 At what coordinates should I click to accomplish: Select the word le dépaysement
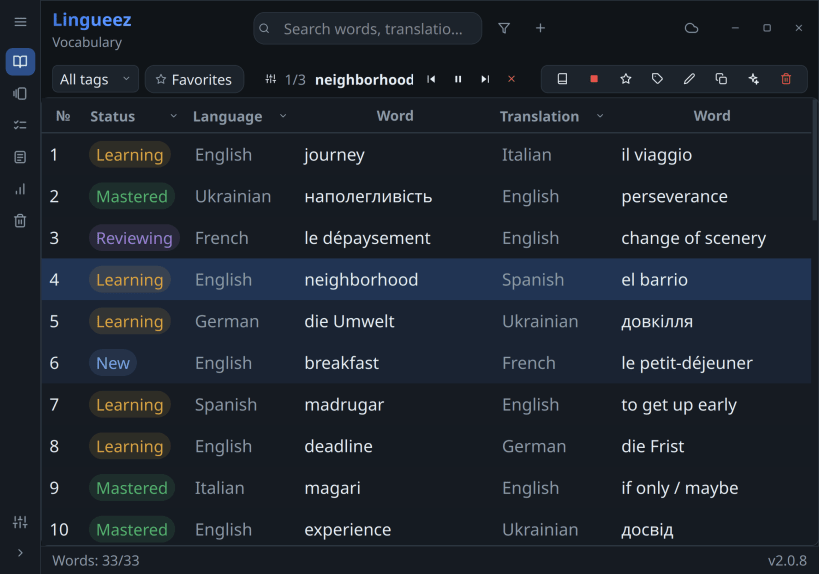[367, 238]
